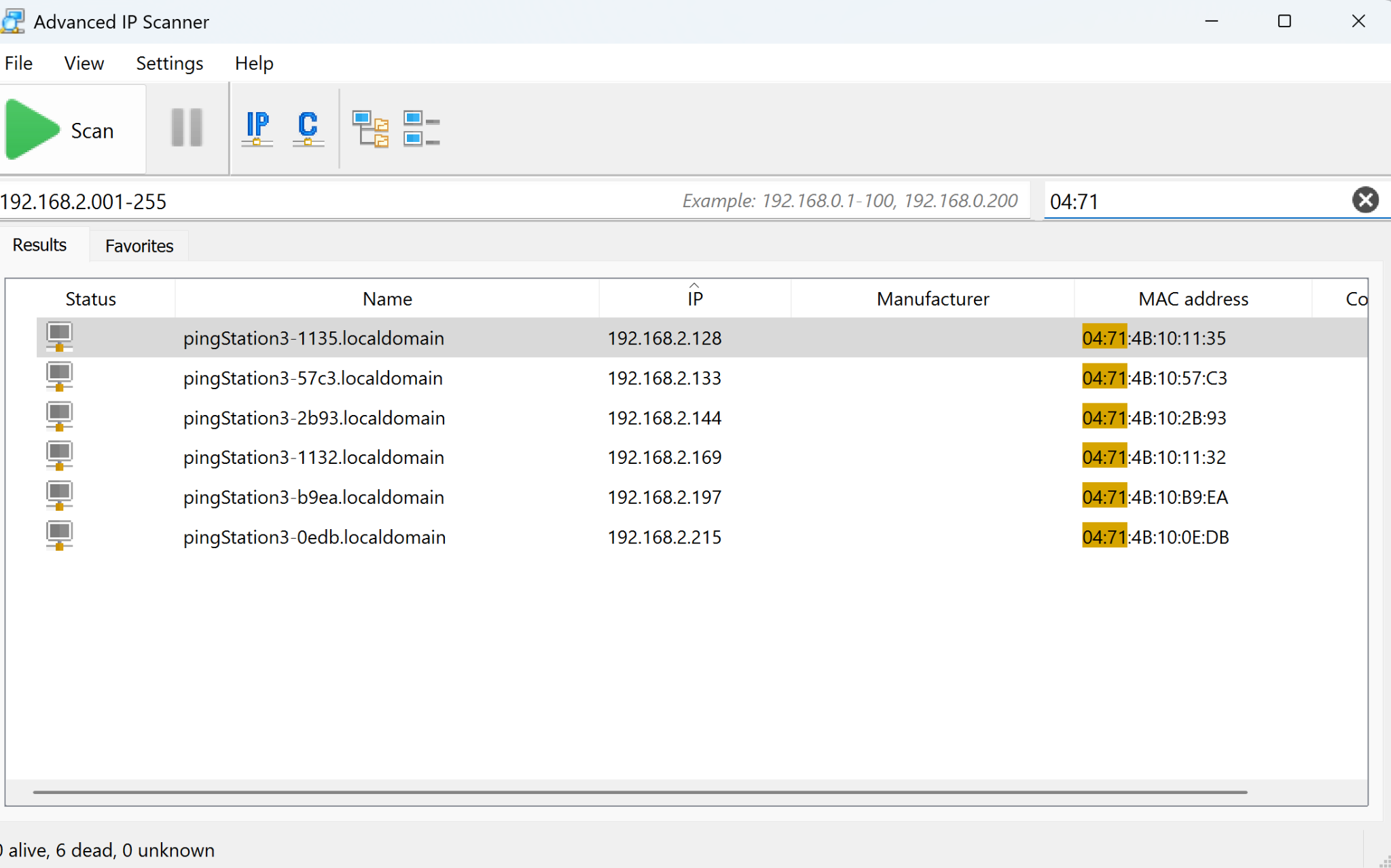
Task: Click IP address 192.168.2.128
Action: point(664,338)
